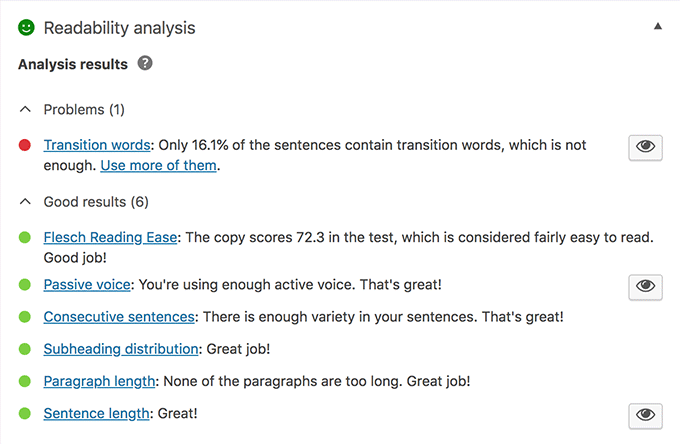The image size is (680, 444).
Task: Click the green bullet beside Passive voice
Action: click(x=25, y=285)
